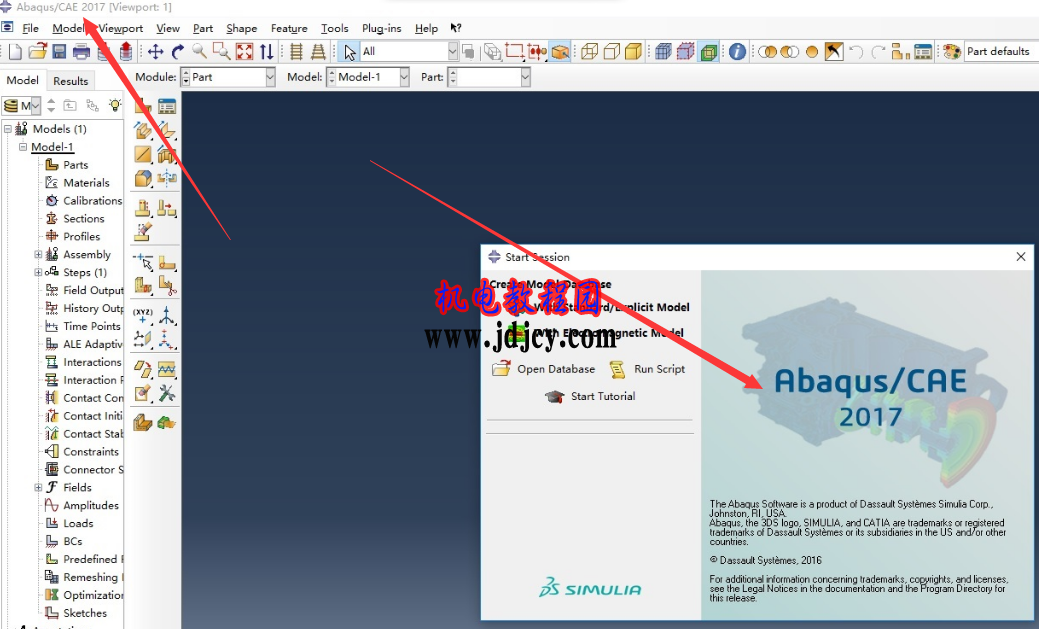
Task: Expand the Assembly tree node
Action: click(38, 255)
